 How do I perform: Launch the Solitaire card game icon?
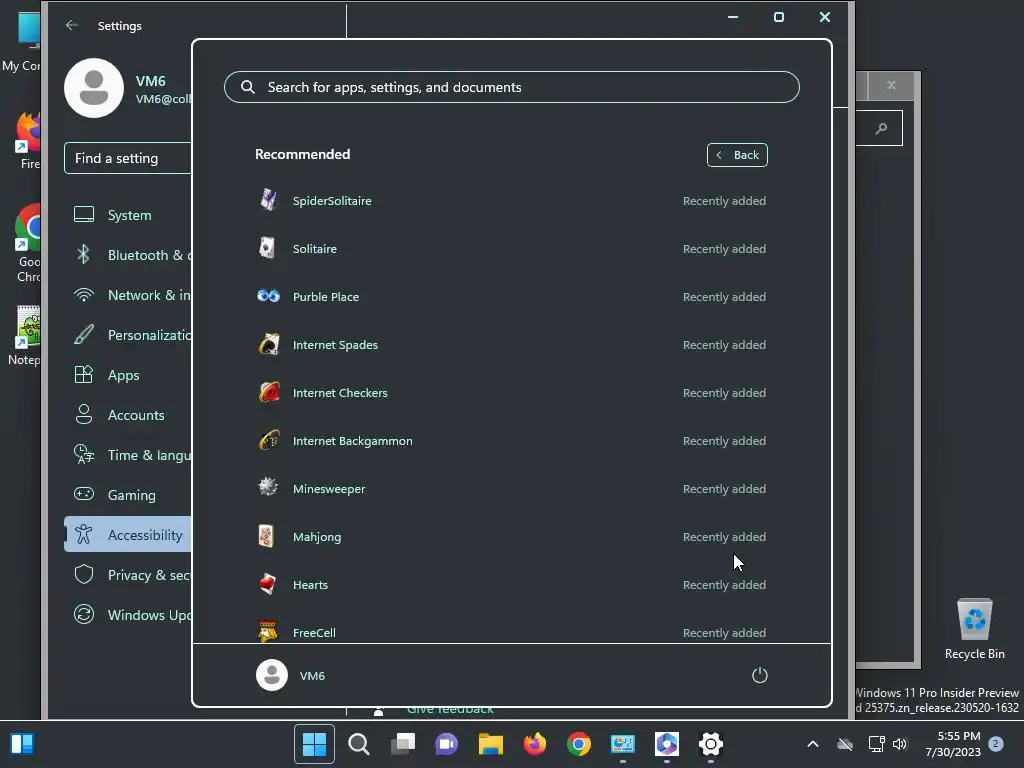268,248
